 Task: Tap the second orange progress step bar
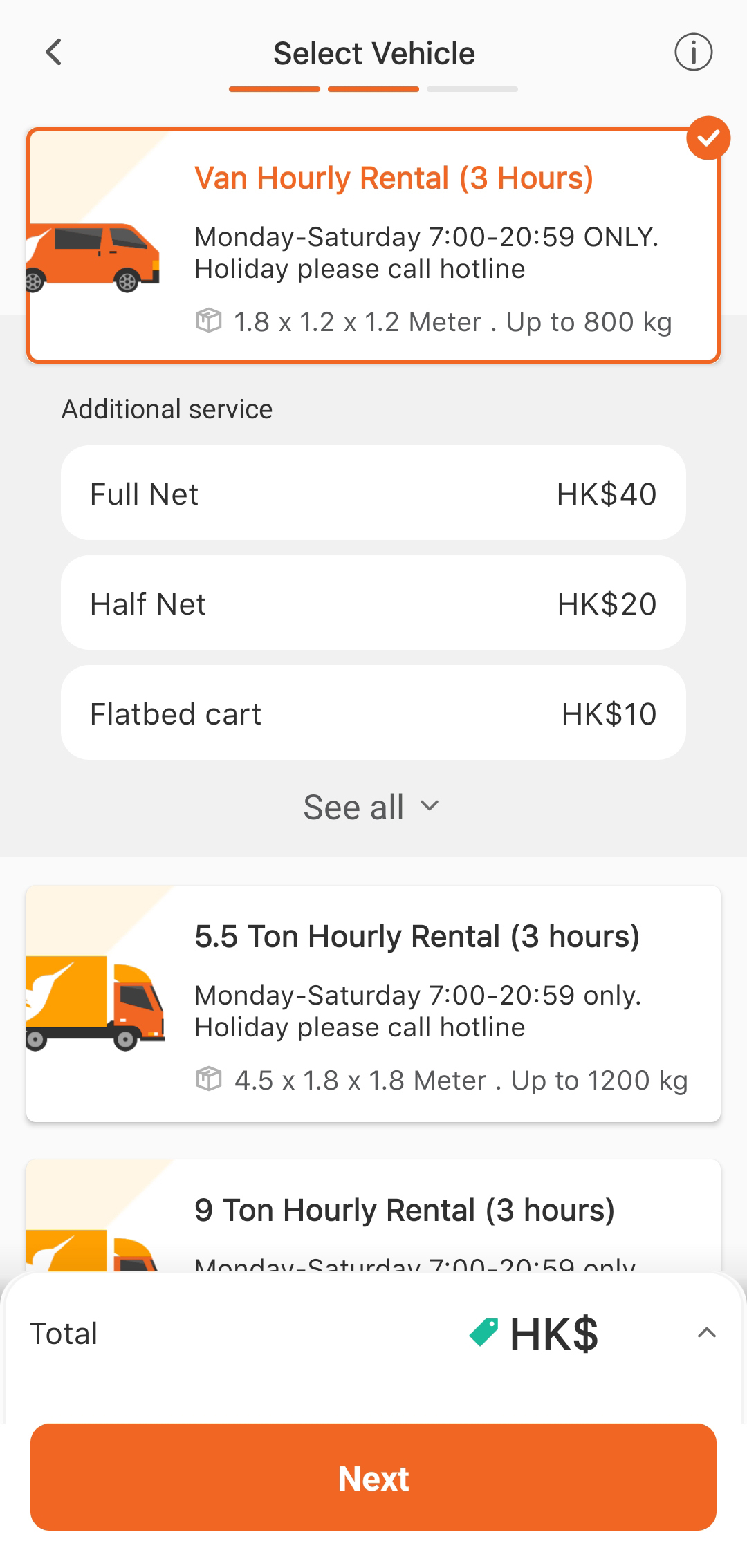pyautogui.click(x=373, y=89)
